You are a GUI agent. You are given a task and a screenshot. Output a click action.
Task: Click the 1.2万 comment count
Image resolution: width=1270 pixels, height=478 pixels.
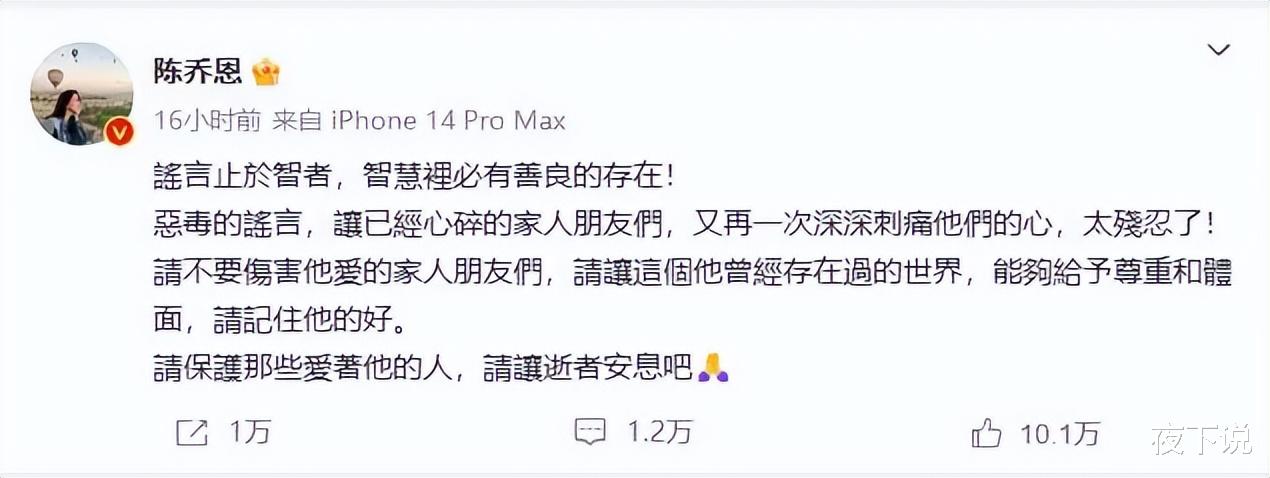coord(659,432)
